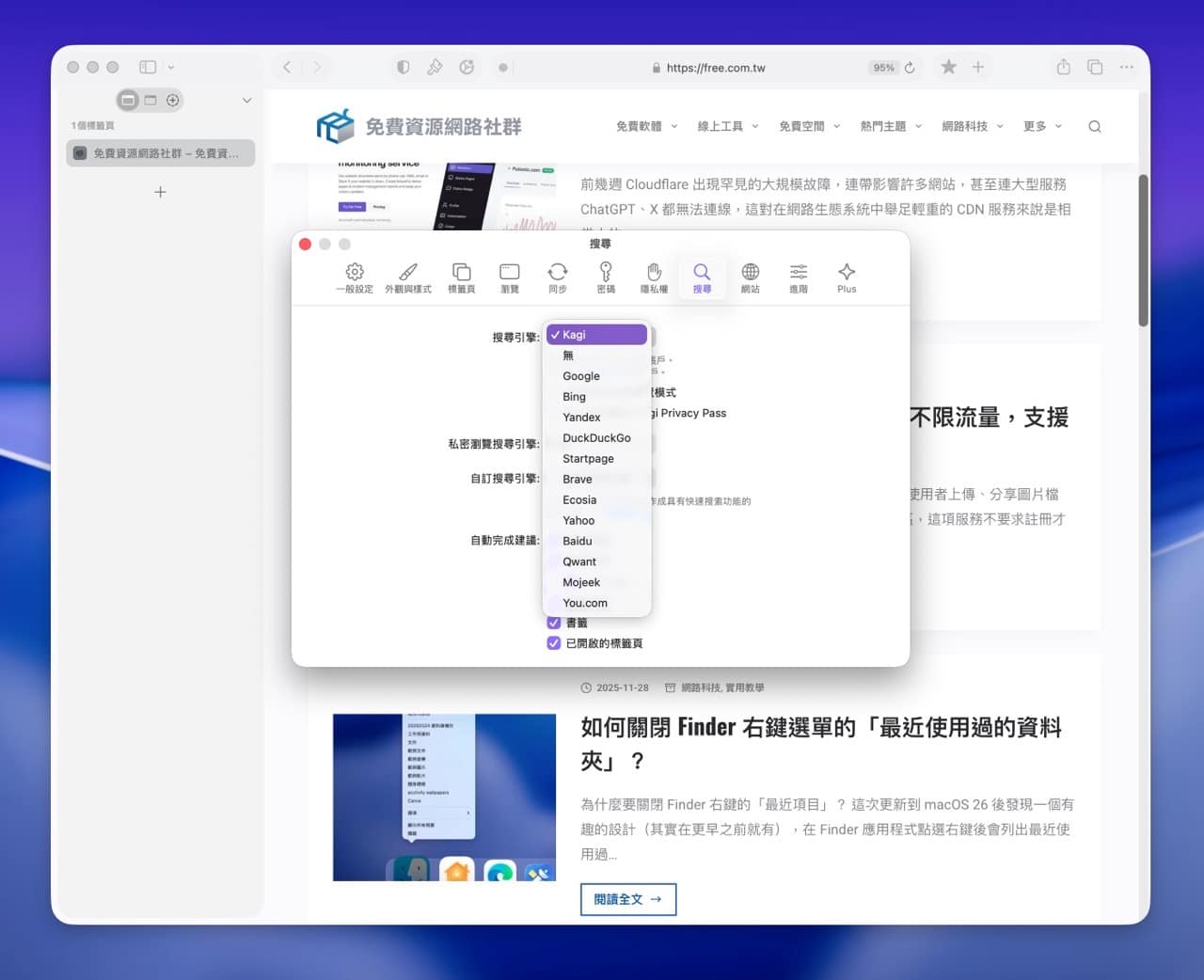Open the 標籤頁 tabs settings pane

click(x=461, y=277)
